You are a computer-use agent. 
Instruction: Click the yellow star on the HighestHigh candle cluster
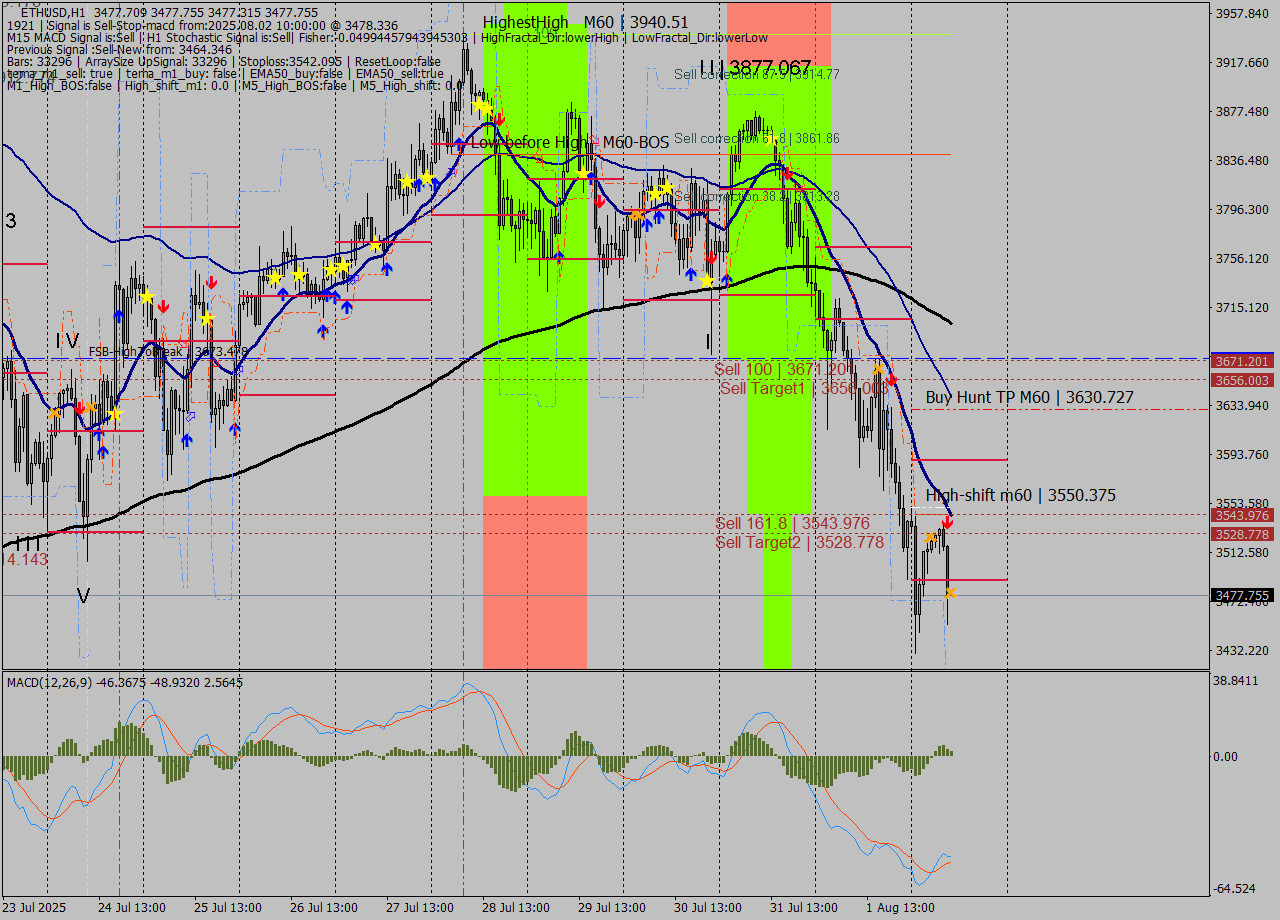[x=481, y=106]
